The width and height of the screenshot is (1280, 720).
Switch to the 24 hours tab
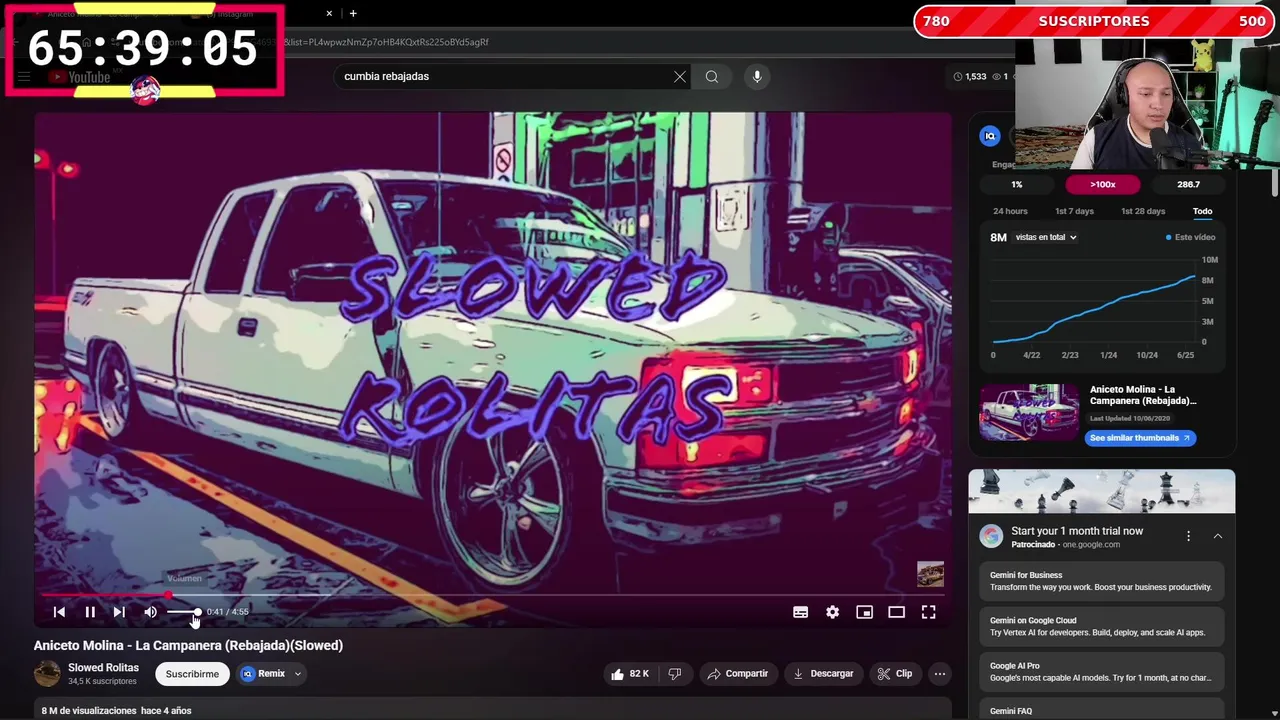tap(1010, 211)
